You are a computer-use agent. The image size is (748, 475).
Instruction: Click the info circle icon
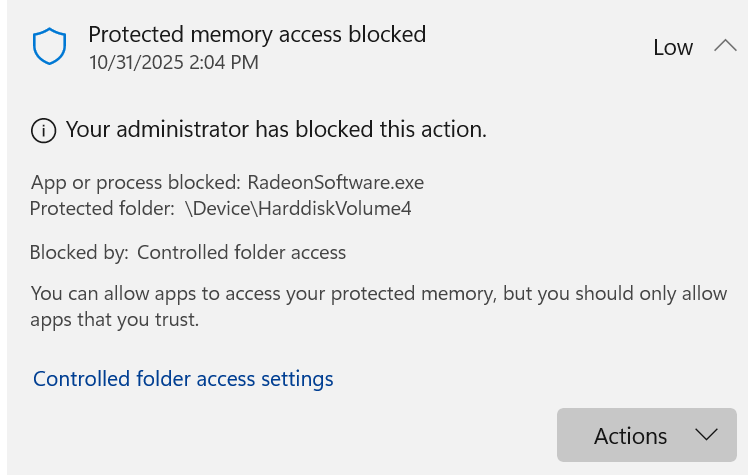(43, 130)
